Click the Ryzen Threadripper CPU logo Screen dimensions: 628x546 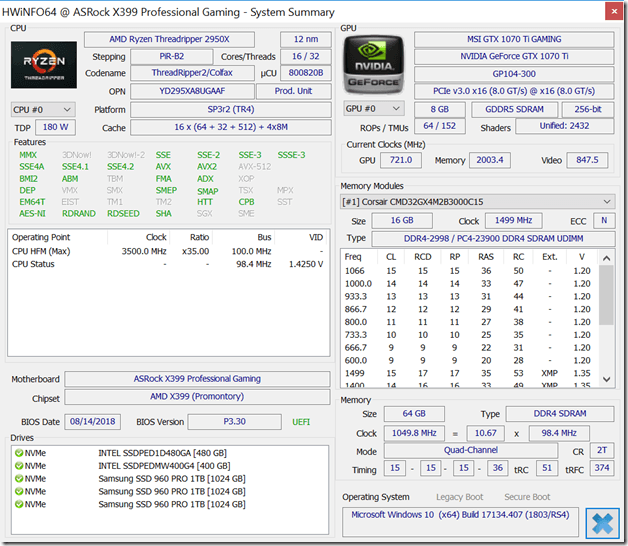pyautogui.click(x=44, y=64)
